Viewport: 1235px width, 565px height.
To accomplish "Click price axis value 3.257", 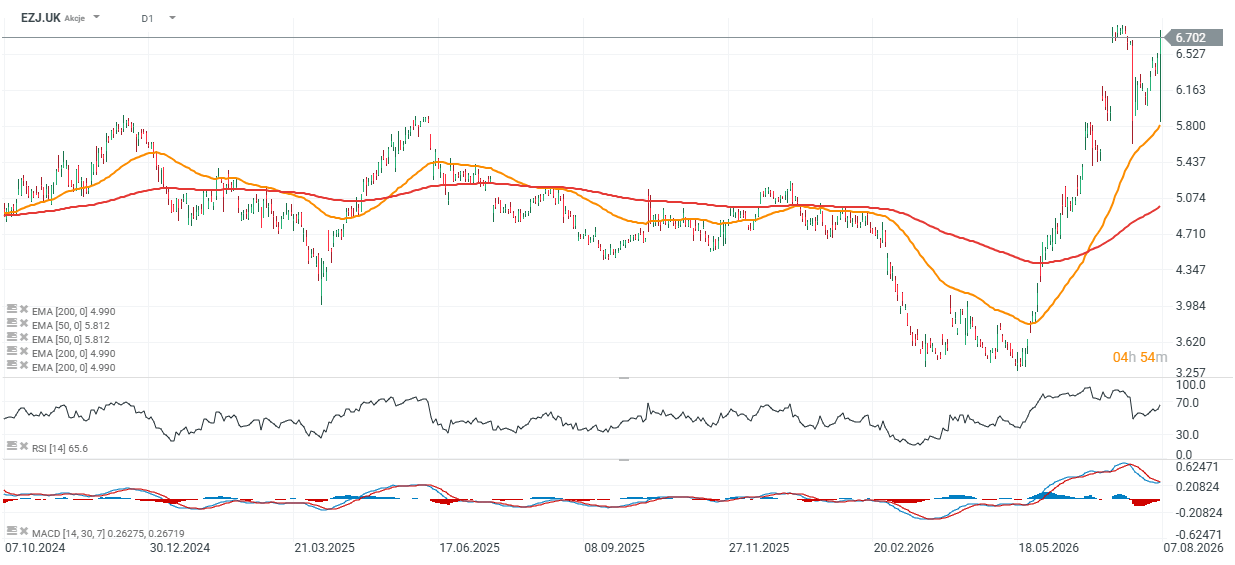I will [x=1189, y=371].
